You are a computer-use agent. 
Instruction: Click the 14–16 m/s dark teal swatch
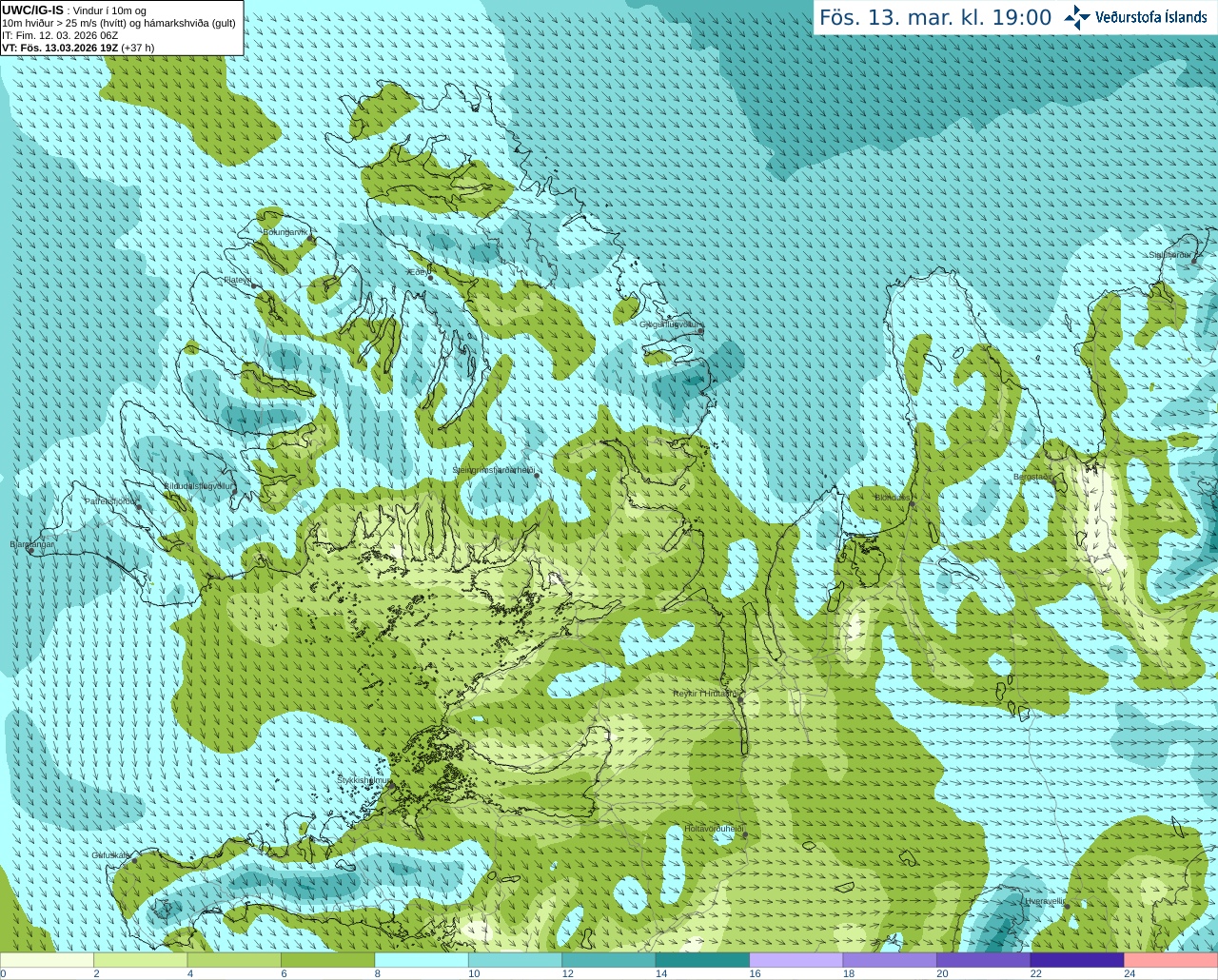(702, 960)
